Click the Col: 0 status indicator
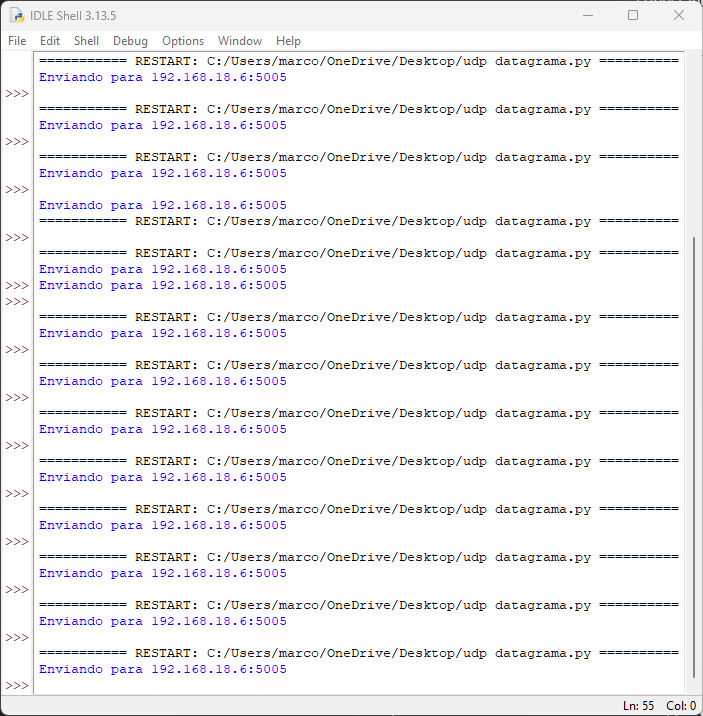Viewport: 703px width, 716px height. [x=679, y=706]
